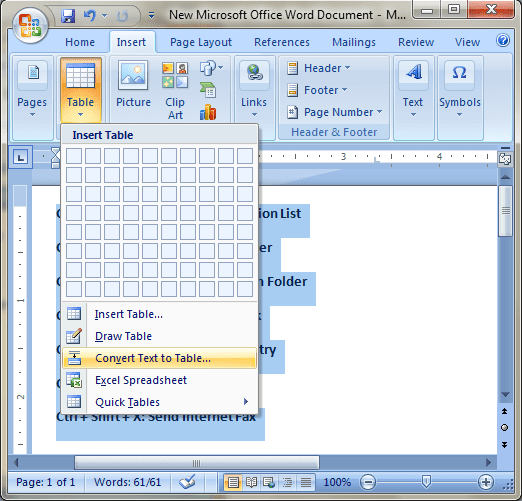522x501 pixels.
Task: Select the View ribbon tab
Action: tap(467, 42)
